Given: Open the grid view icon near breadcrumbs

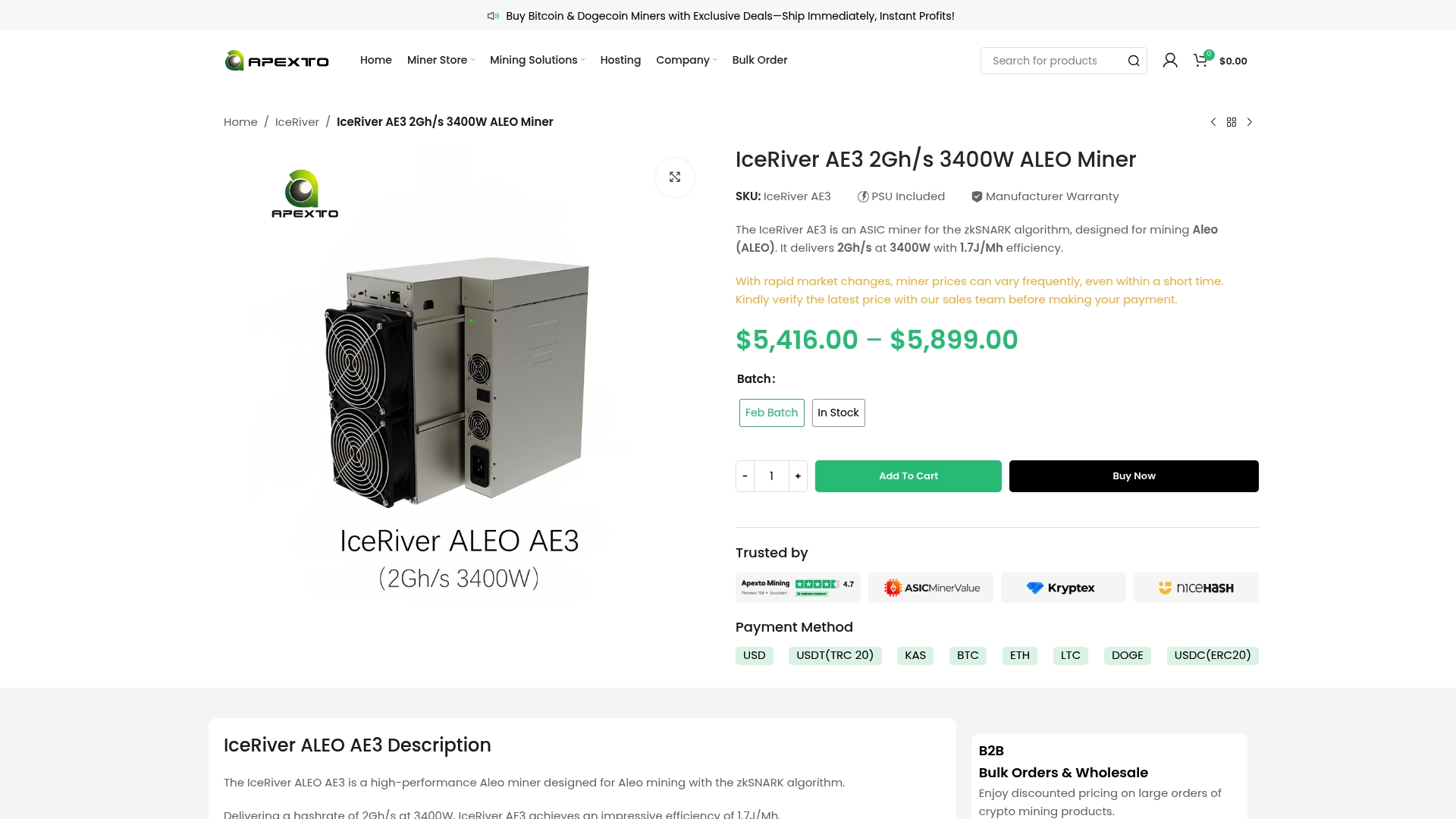Looking at the screenshot, I should pos(1231,121).
